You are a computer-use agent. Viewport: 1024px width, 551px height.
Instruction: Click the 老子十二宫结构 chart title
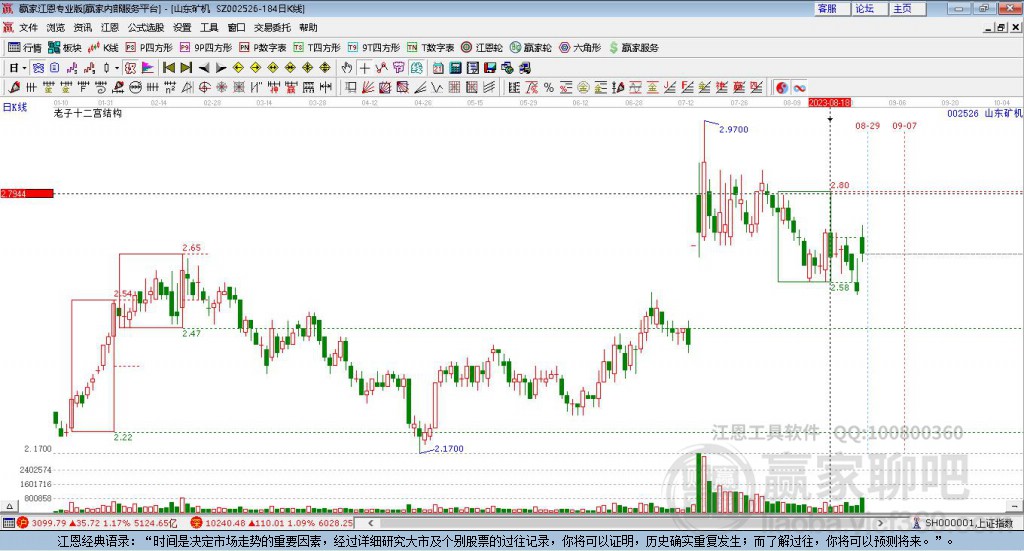coord(88,113)
